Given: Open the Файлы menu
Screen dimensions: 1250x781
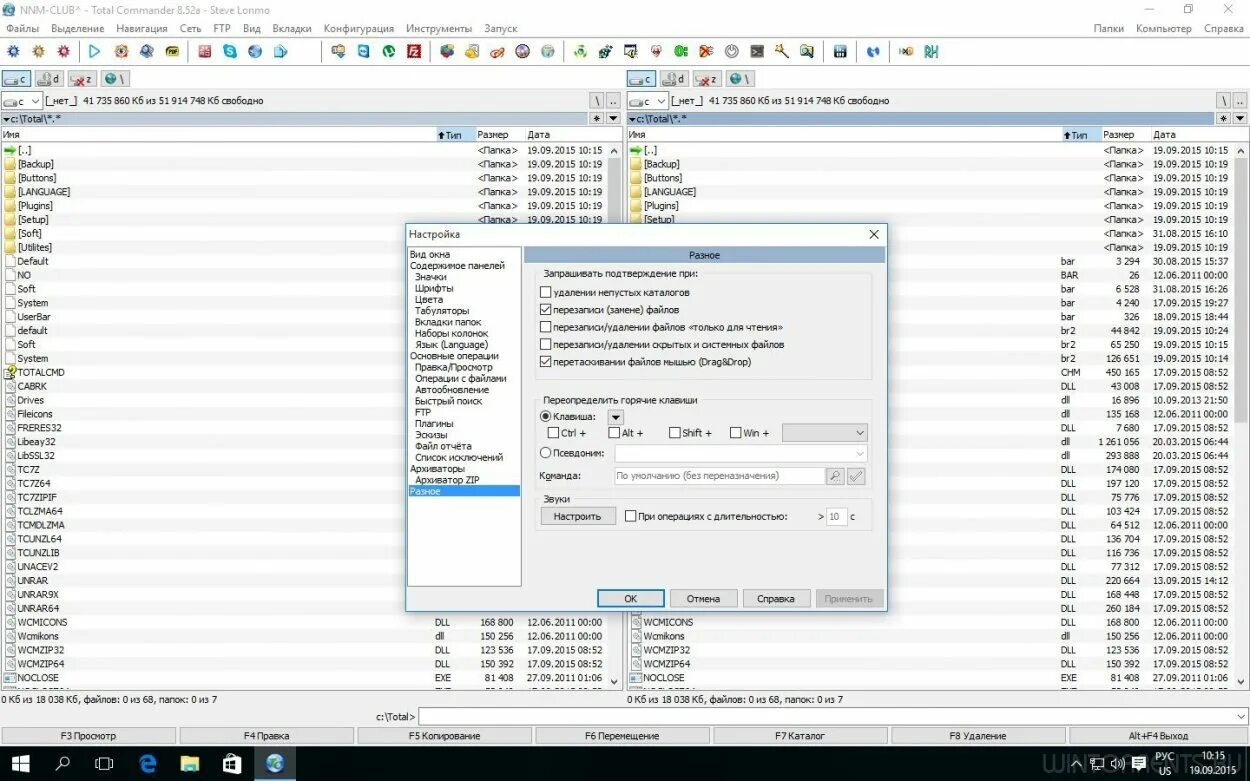Looking at the screenshot, I should pyautogui.click(x=22, y=29).
